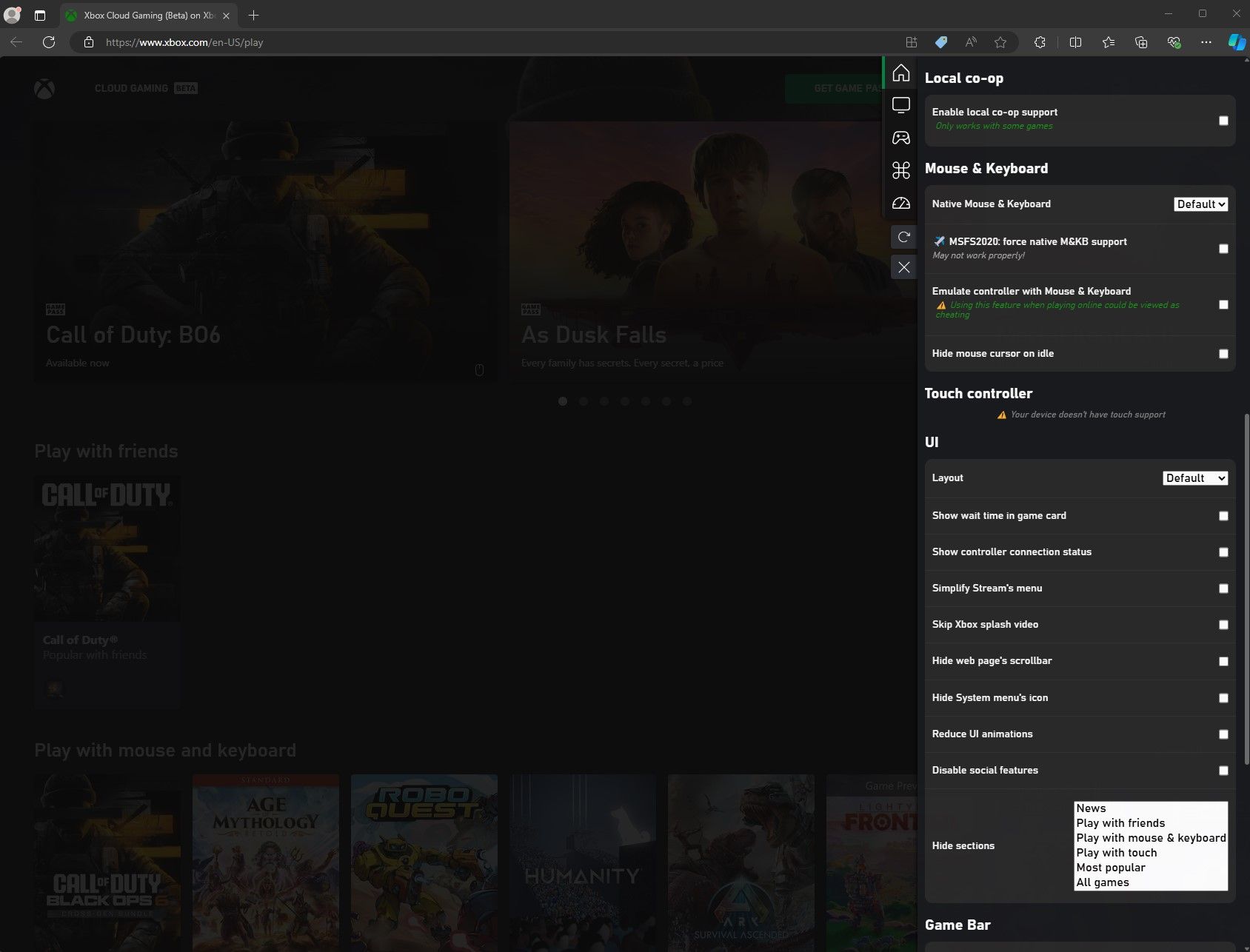Click the reload page icon in settings sidebar

903,237
